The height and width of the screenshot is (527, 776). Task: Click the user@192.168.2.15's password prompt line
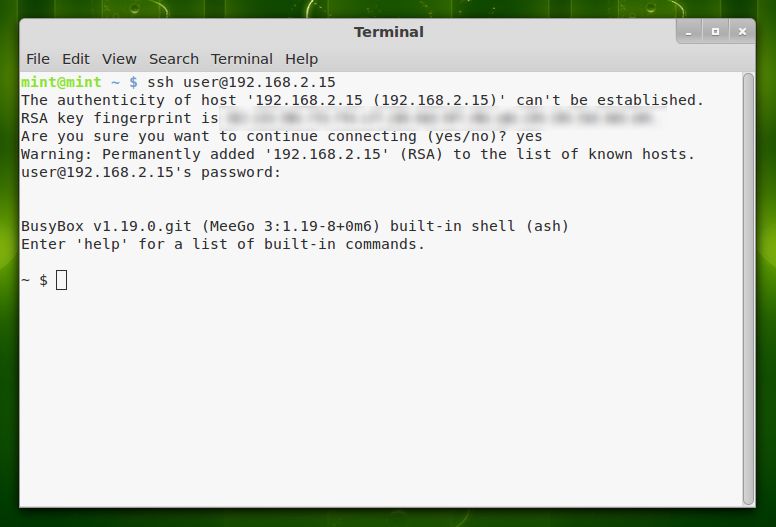click(151, 172)
